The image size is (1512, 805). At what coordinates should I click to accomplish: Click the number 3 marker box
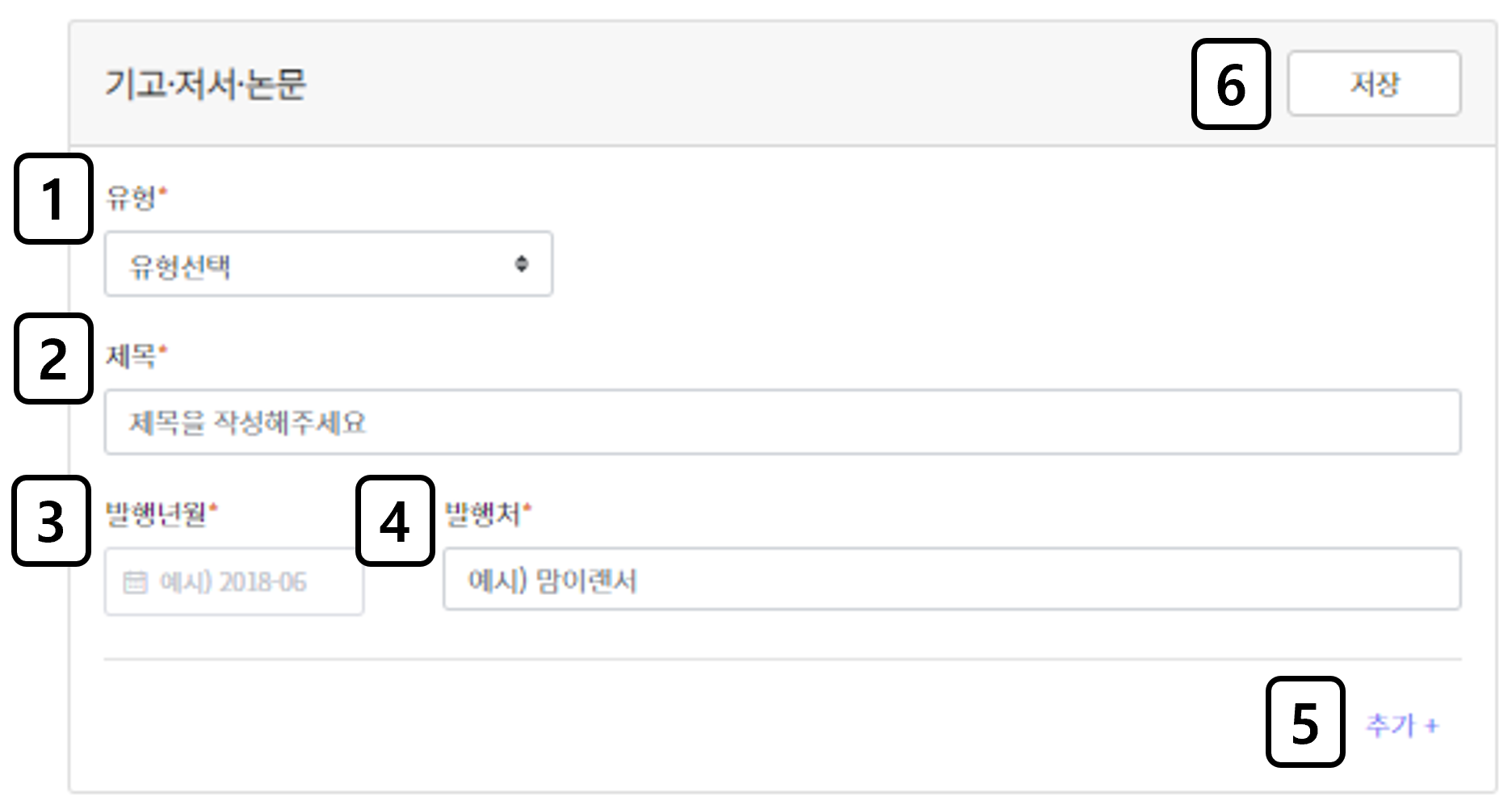[x=52, y=521]
